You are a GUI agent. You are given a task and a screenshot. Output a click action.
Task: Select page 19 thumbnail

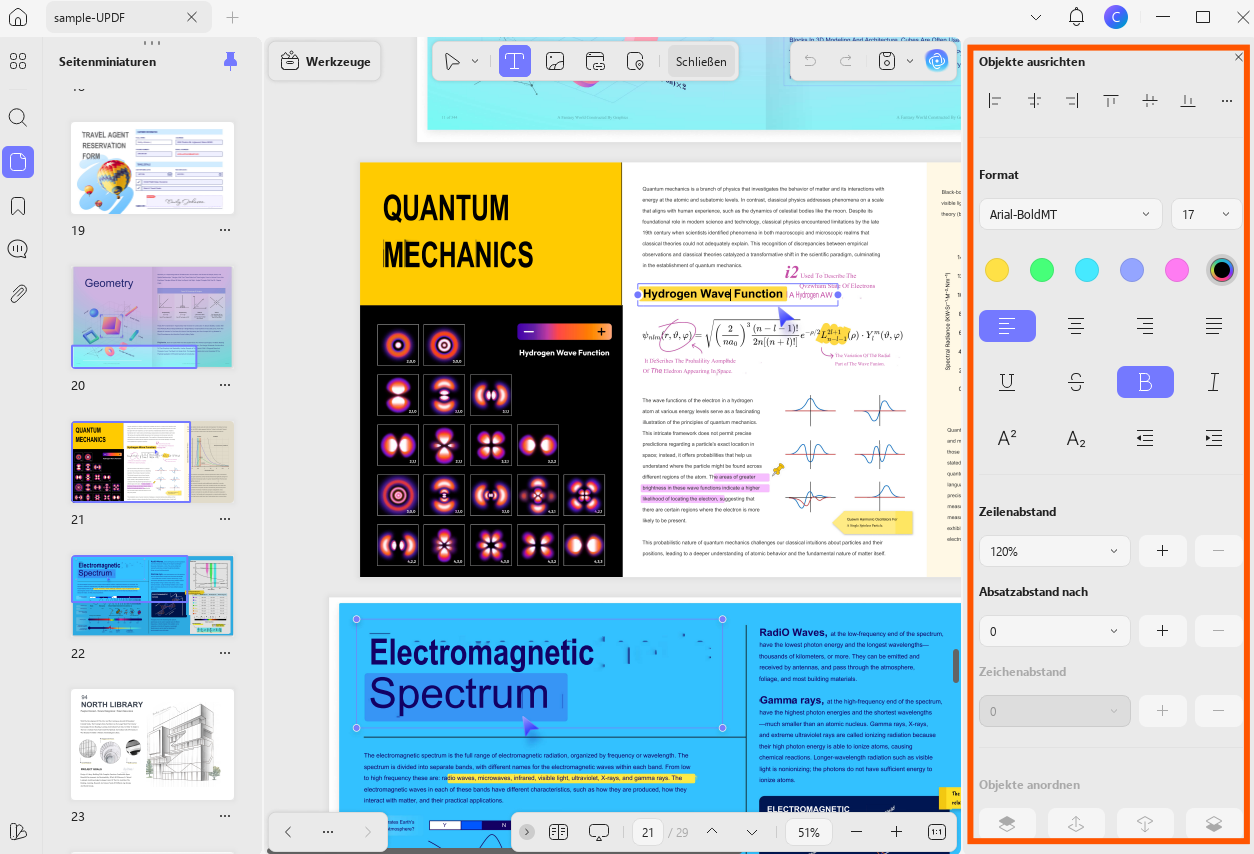pos(152,167)
